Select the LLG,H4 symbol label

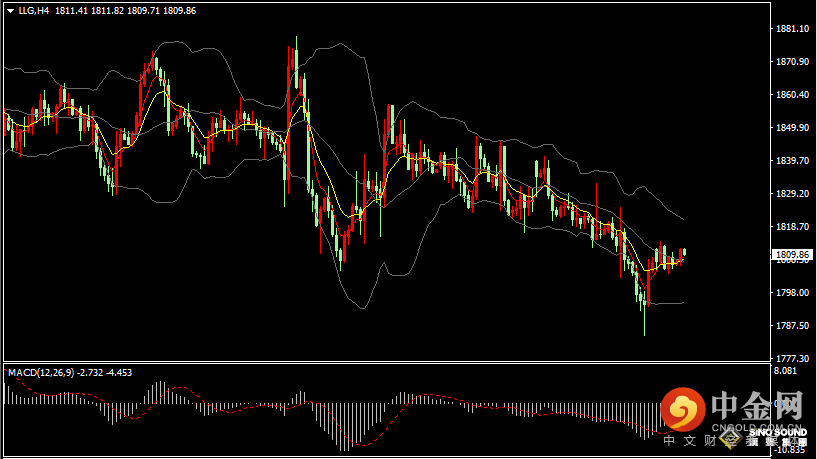[33, 10]
